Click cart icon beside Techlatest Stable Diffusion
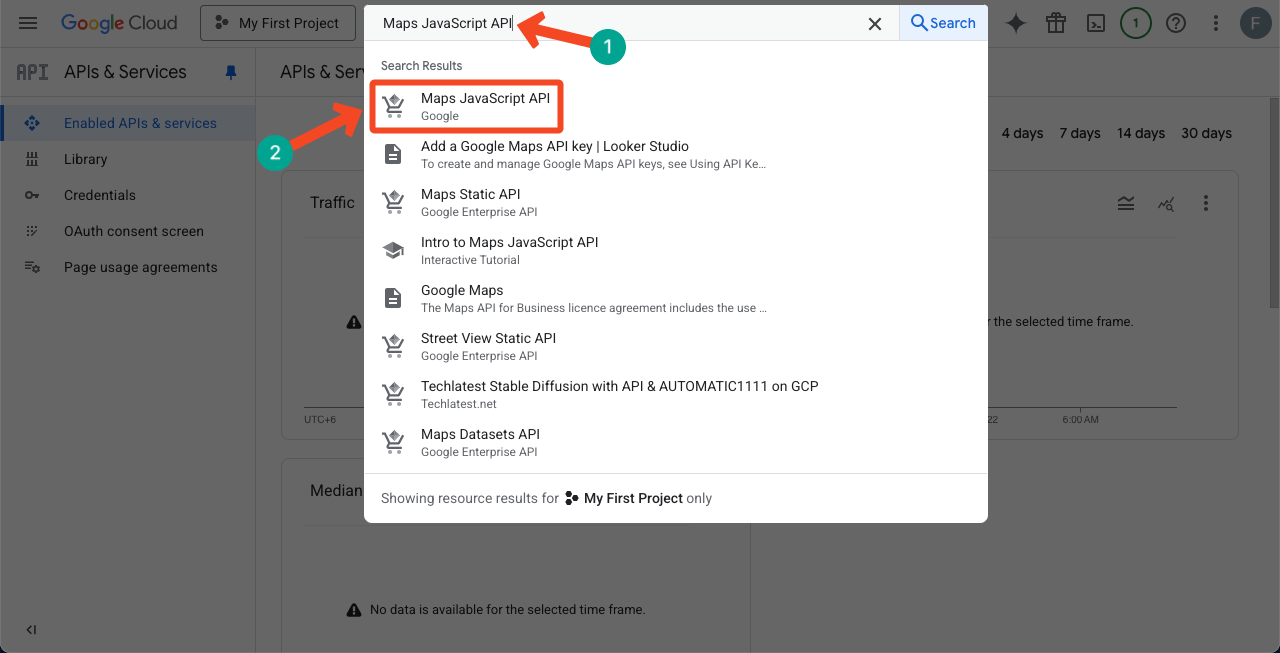This screenshot has height=653, width=1280. pos(394,394)
